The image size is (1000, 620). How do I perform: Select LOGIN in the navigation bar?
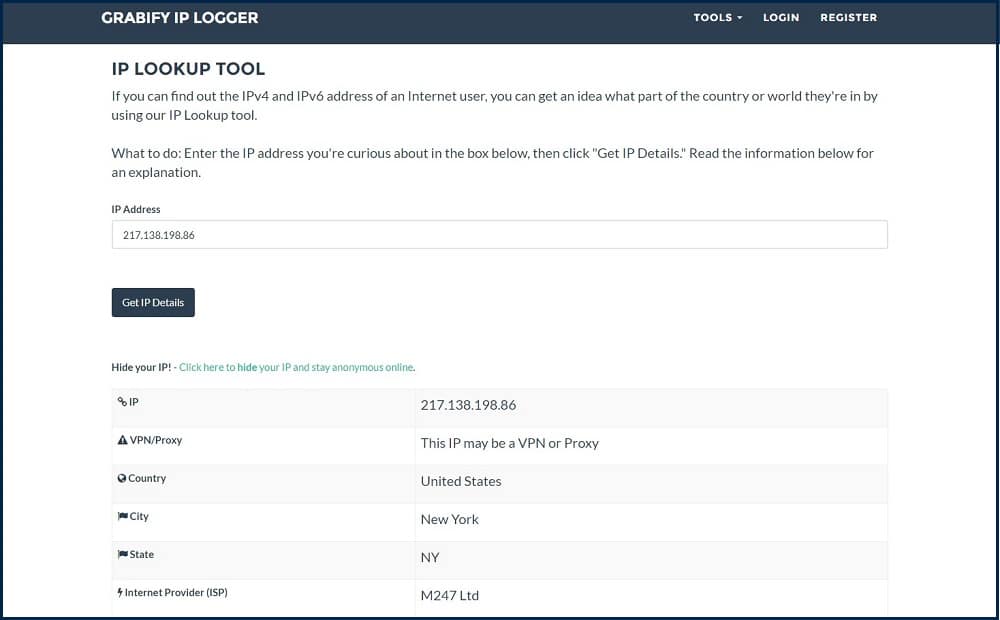(781, 17)
